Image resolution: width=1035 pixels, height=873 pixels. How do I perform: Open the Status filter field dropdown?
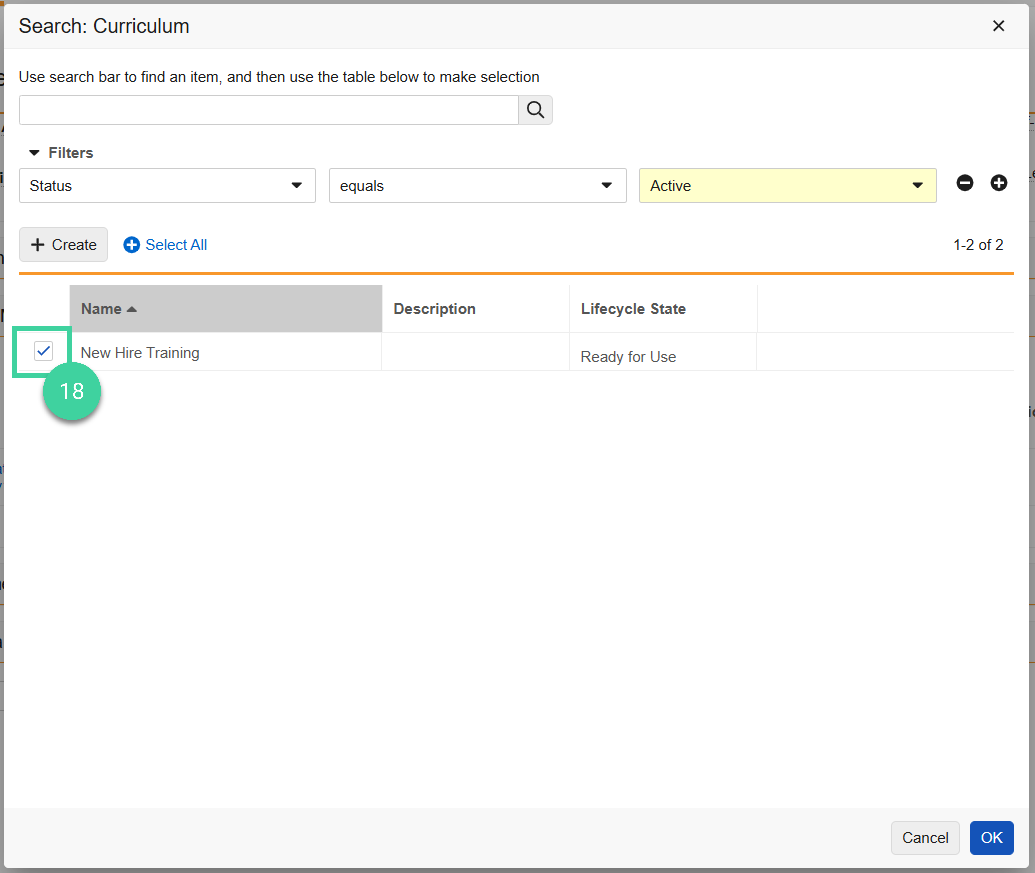(x=296, y=185)
